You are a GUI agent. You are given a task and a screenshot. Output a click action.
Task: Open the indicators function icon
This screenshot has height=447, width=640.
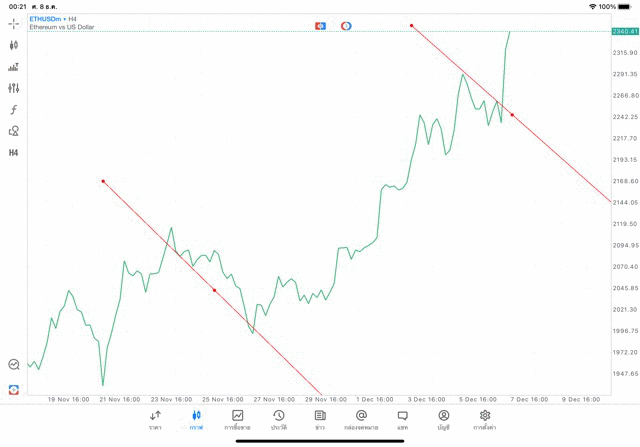click(14, 109)
